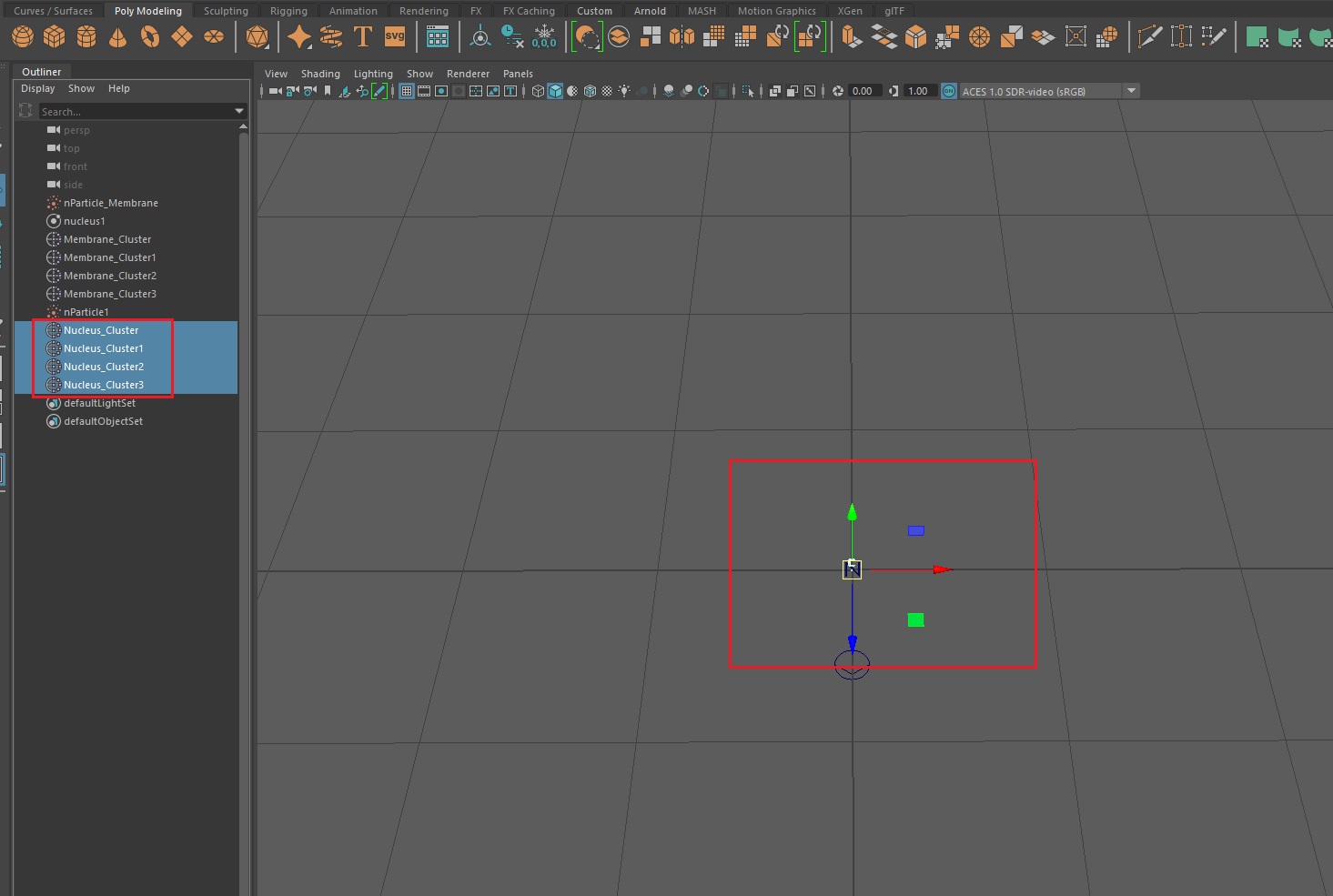This screenshot has height=896, width=1333.
Task: Switch to the XGen shelf tab
Action: pos(850,11)
